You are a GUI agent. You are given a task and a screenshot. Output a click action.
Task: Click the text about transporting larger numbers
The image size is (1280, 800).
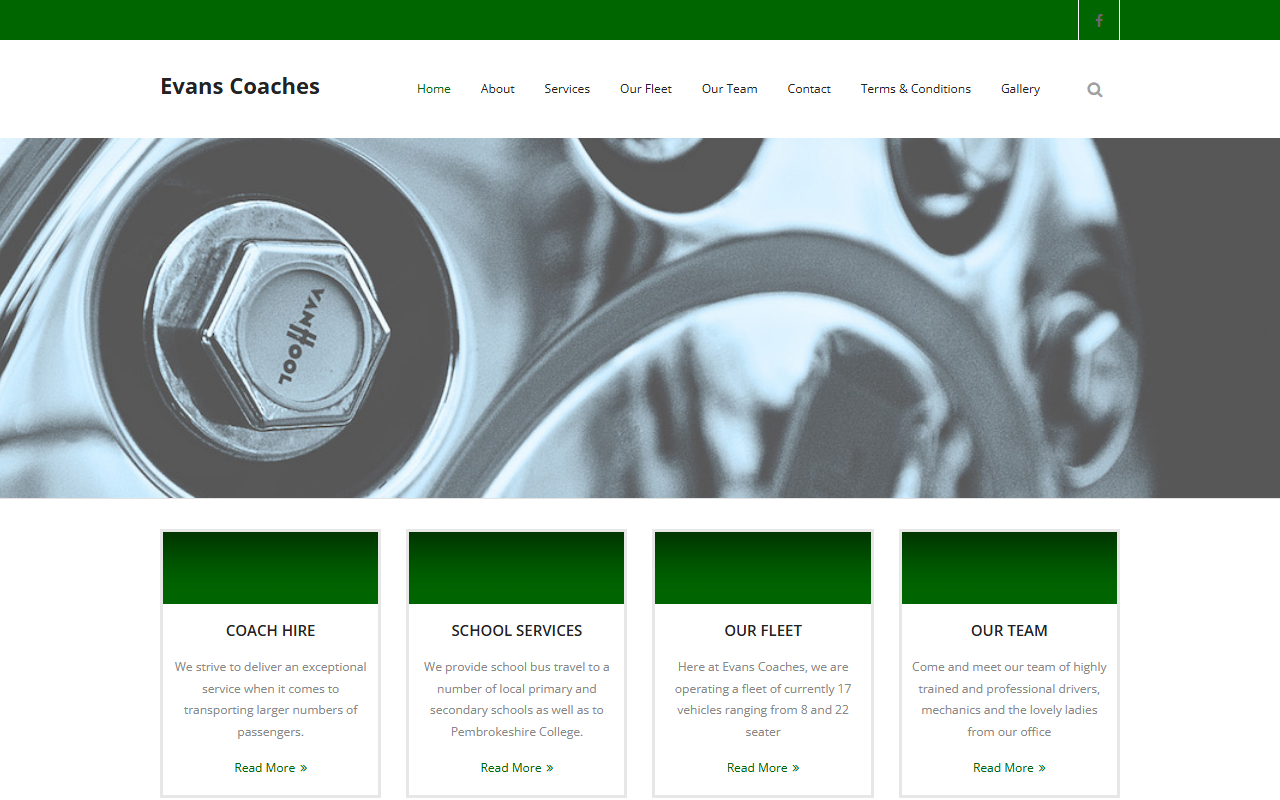(270, 699)
